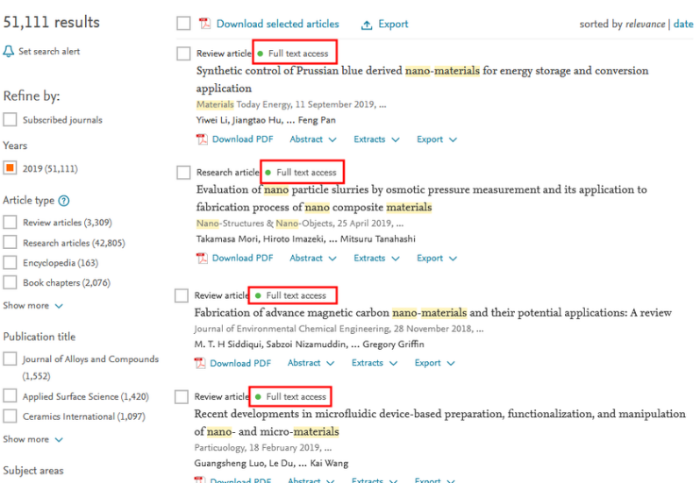Image resolution: width=700 pixels, height=483 pixels.
Task: Click author line Takamasa Mori, Hiroto Imazeki
Action: pos(306,239)
